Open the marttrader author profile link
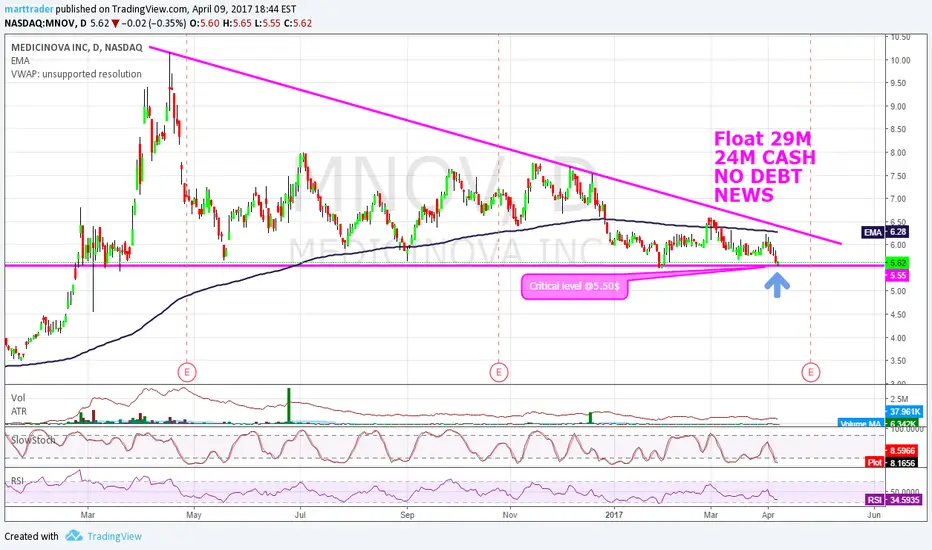This screenshot has height=550, width=932. click(x=29, y=9)
